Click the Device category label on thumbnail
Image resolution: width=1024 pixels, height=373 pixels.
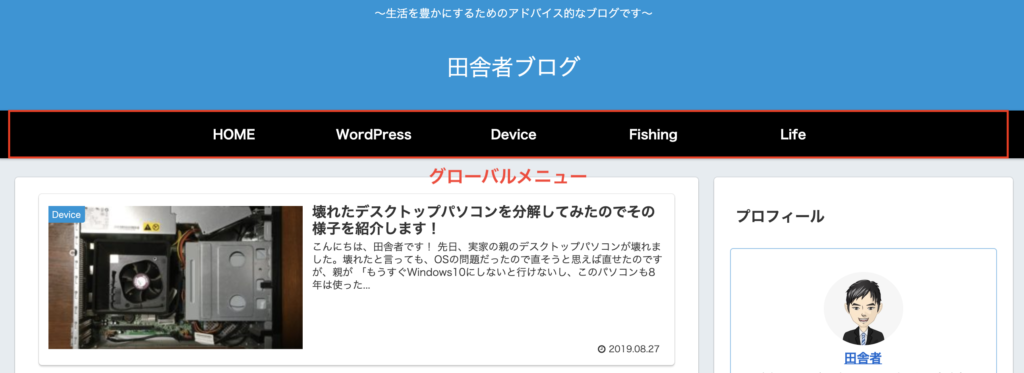pos(66,215)
